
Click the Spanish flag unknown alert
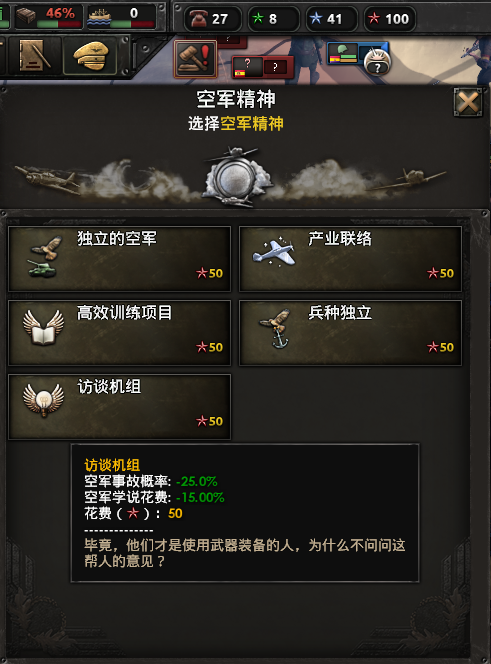click(263, 67)
